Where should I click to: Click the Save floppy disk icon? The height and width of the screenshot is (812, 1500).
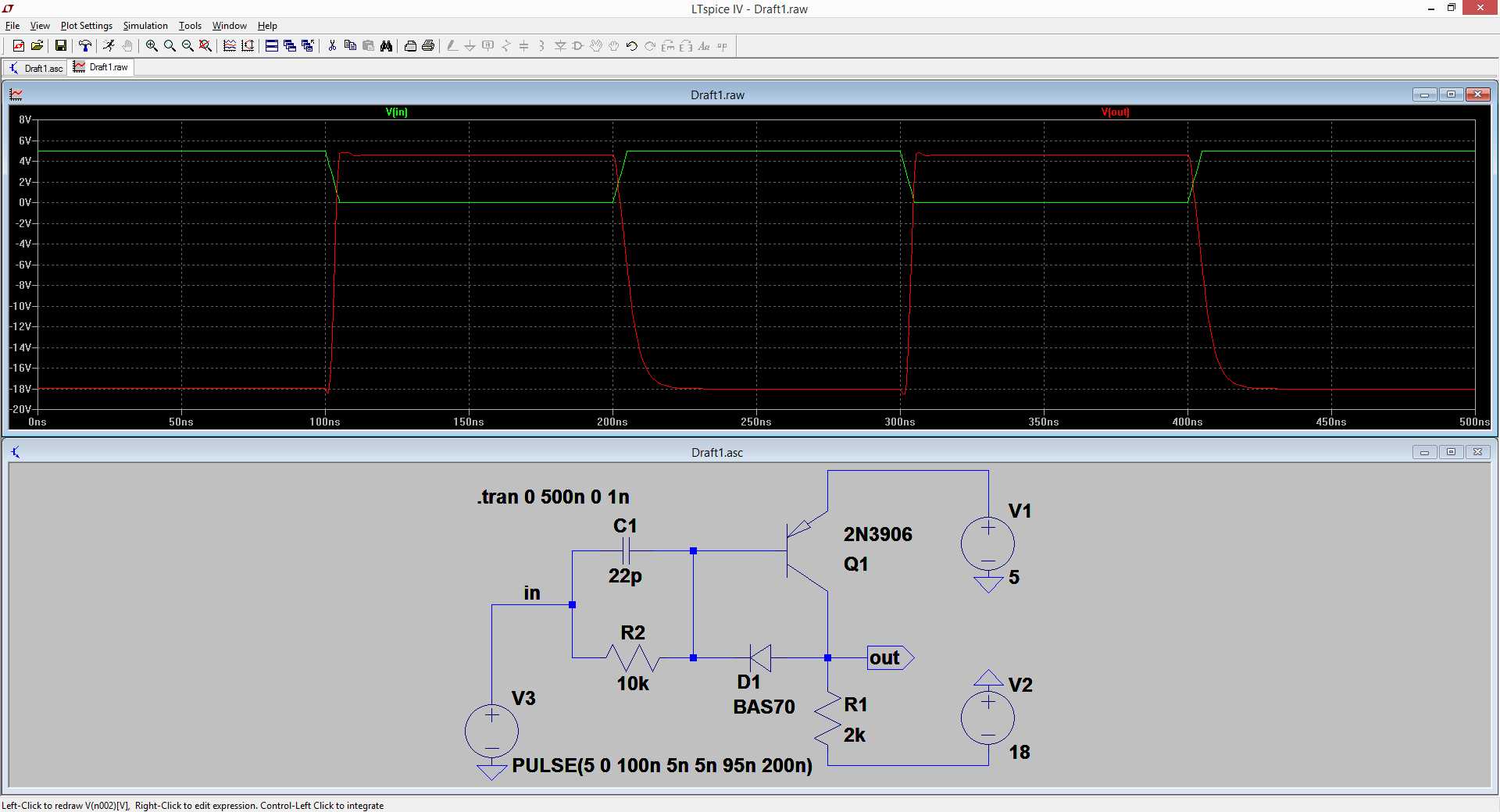(x=61, y=46)
